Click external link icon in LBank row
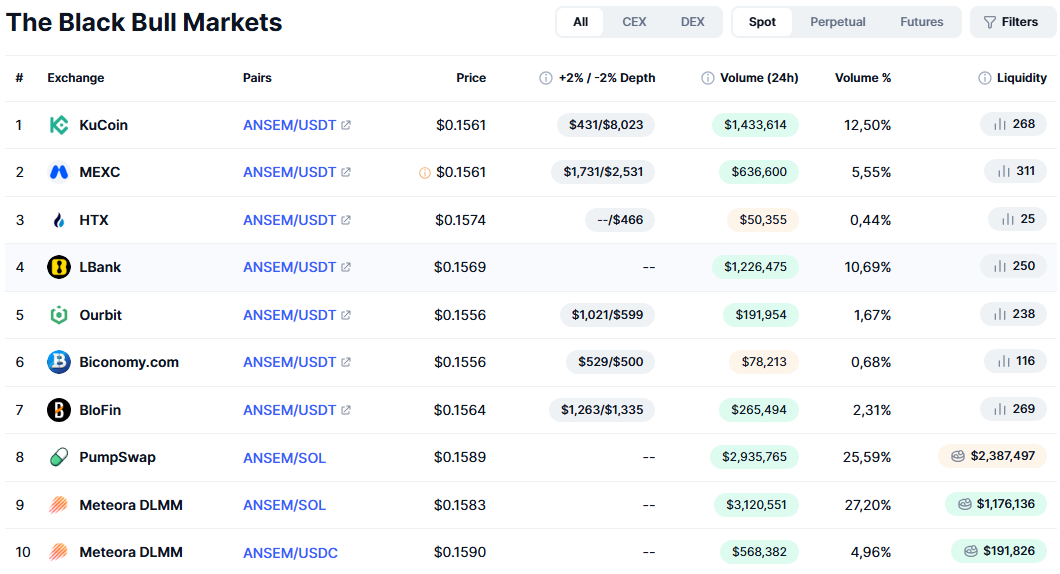Image resolution: width=1060 pixels, height=574 pixels. coord(345,267)
